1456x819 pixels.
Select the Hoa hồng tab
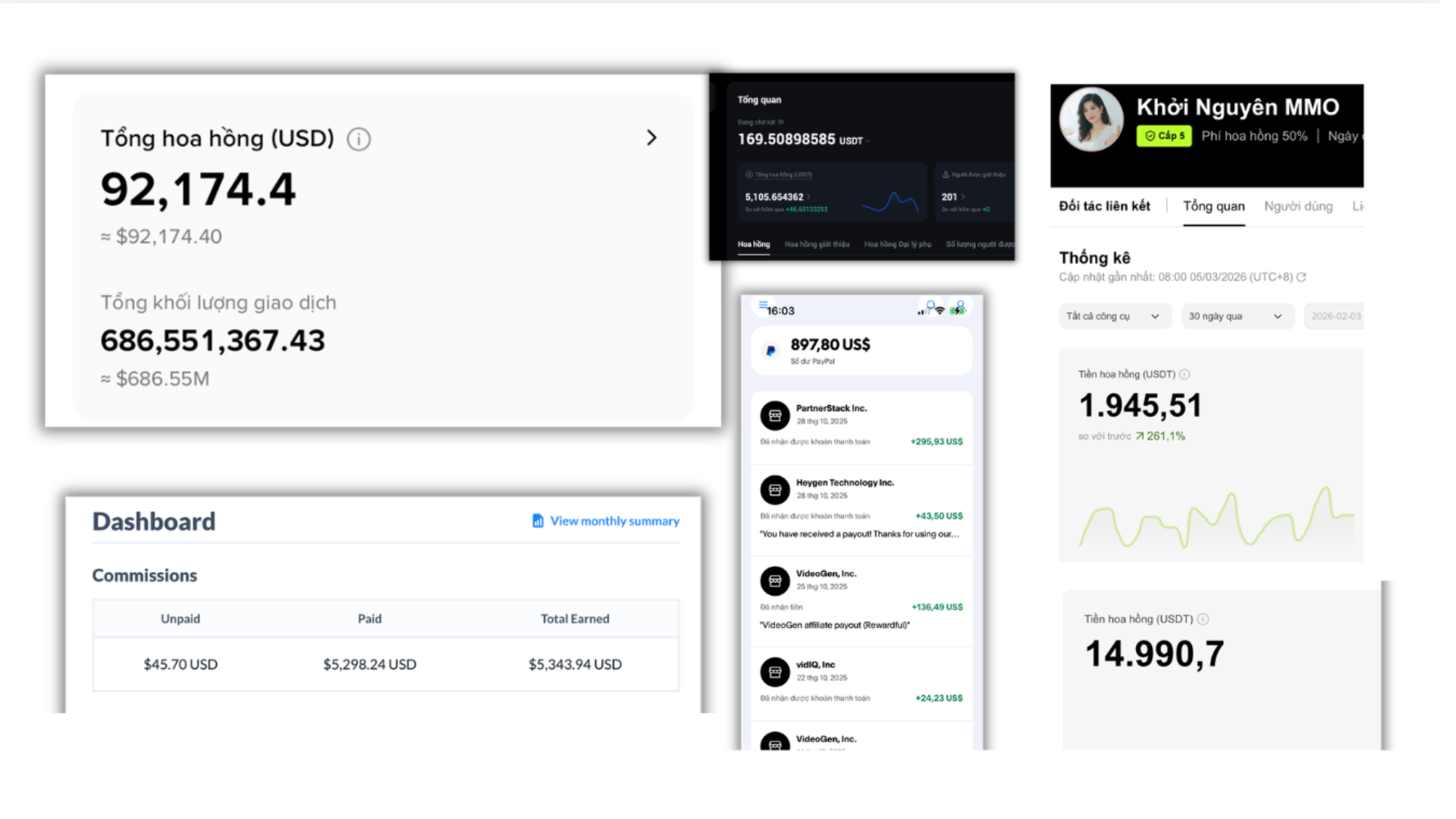[754, 244]
